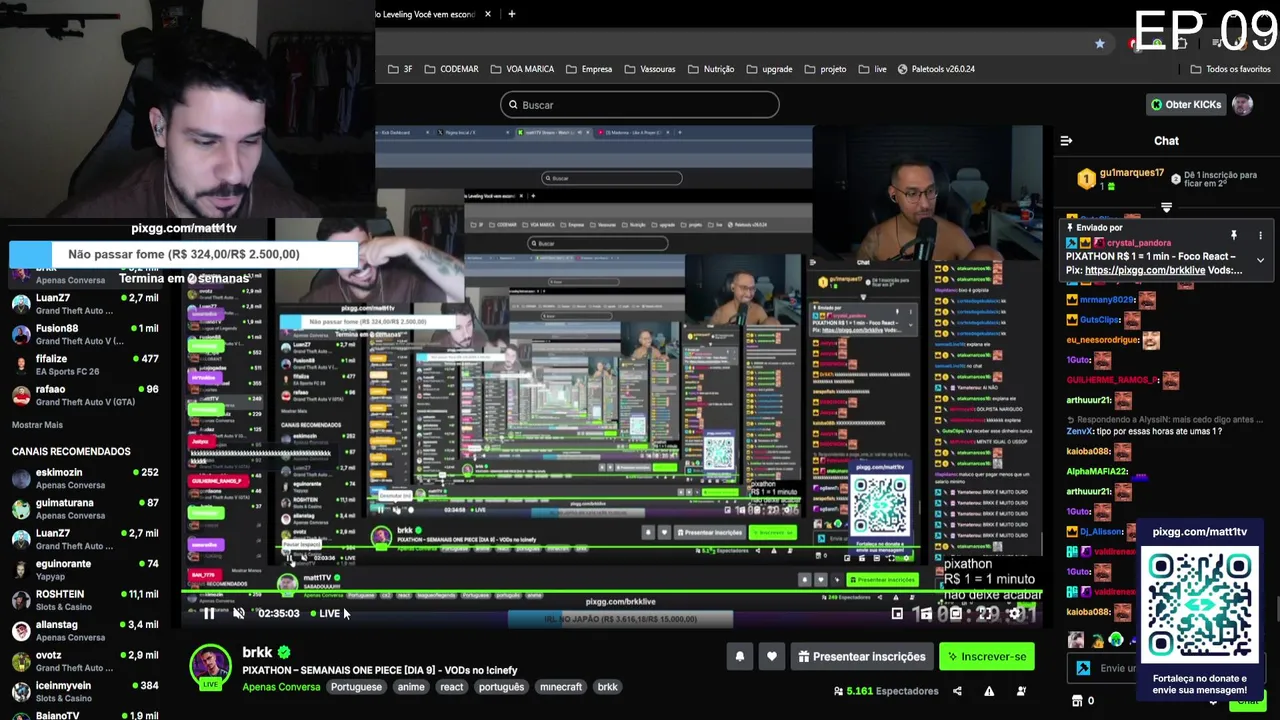
Task: Share the stream via share icon
Action: click(957, 691)
